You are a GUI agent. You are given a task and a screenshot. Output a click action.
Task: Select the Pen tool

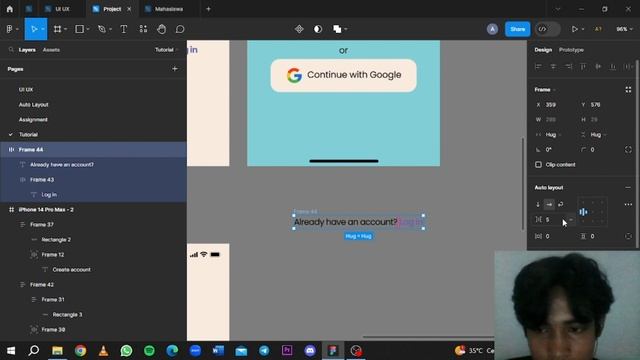click(102, 29)
